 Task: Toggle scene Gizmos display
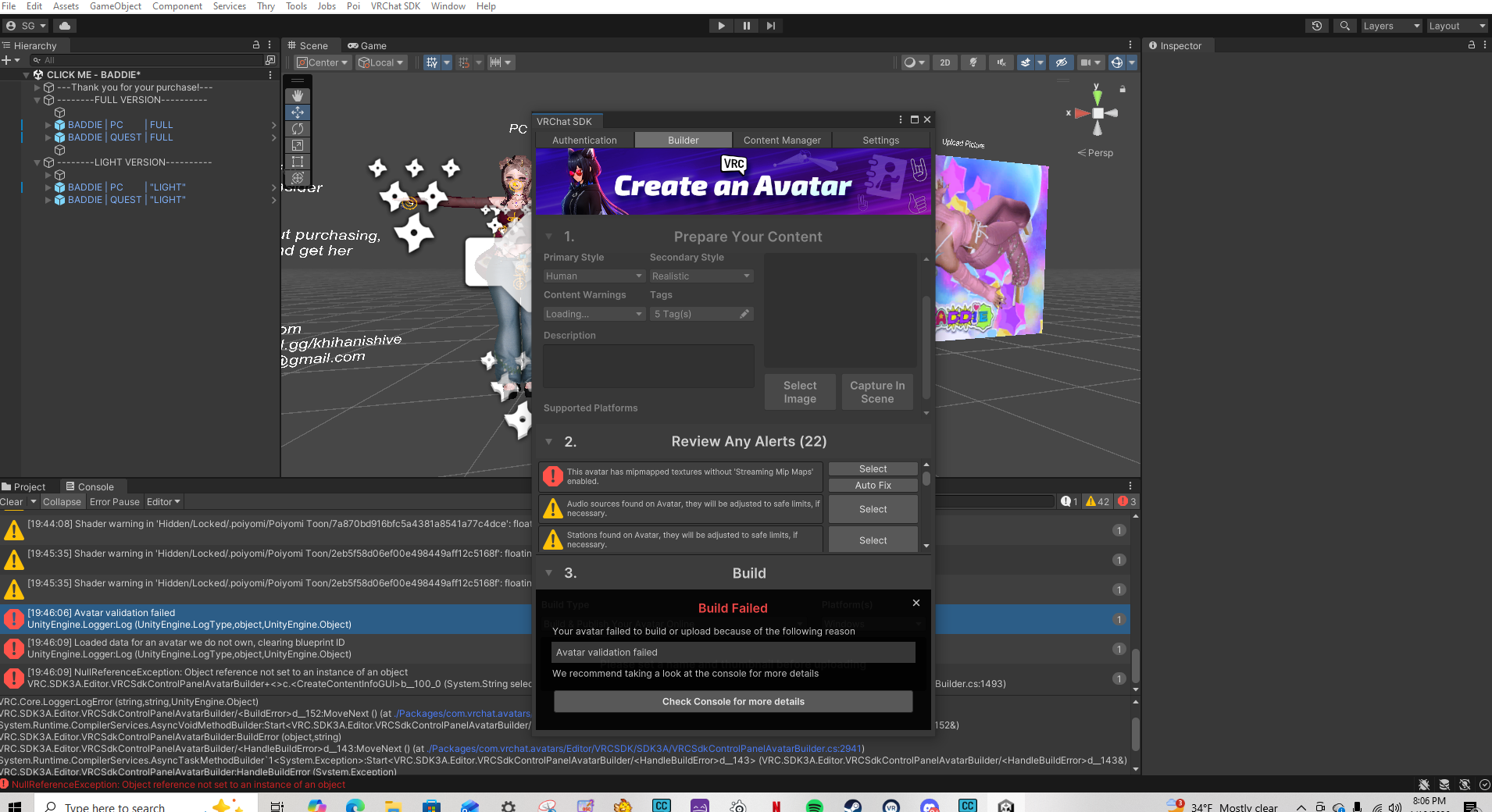pos(1117,62)
